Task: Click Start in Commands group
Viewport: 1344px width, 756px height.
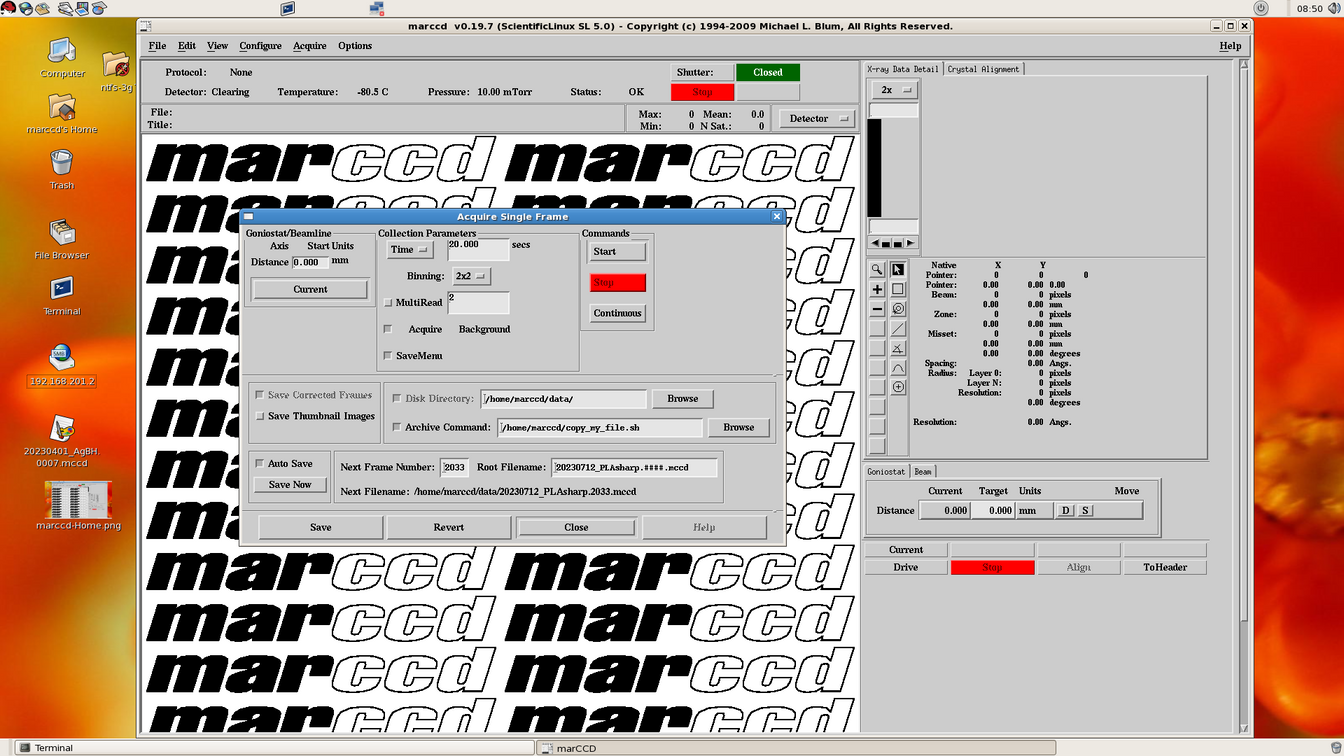Action: tap(617, 251)
